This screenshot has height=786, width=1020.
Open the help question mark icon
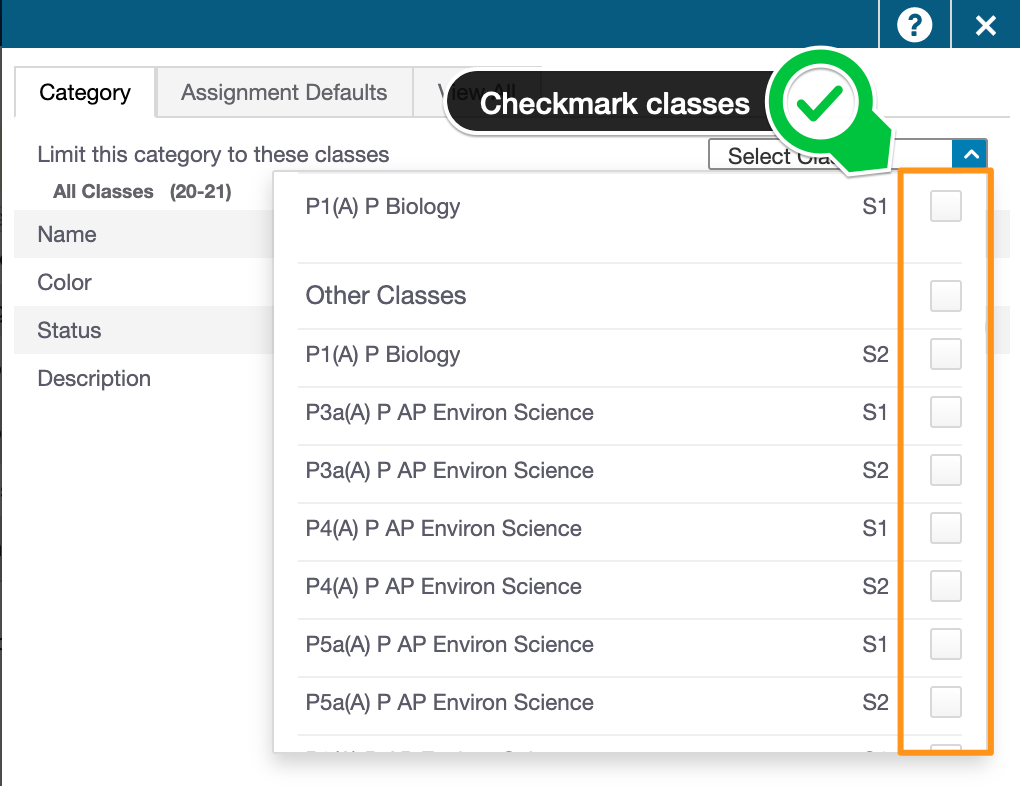[x=914, y=25]
